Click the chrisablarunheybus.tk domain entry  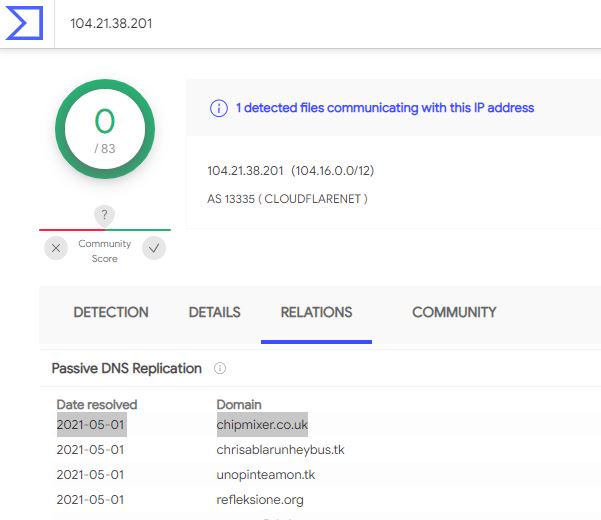pyautogui.click(x=280, y=449)
